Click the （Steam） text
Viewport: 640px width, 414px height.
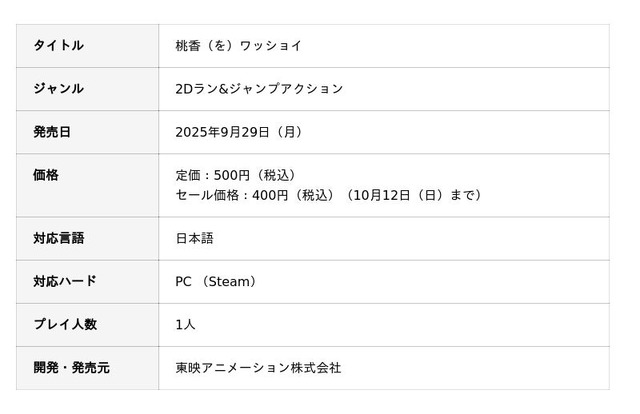point(229,281)
